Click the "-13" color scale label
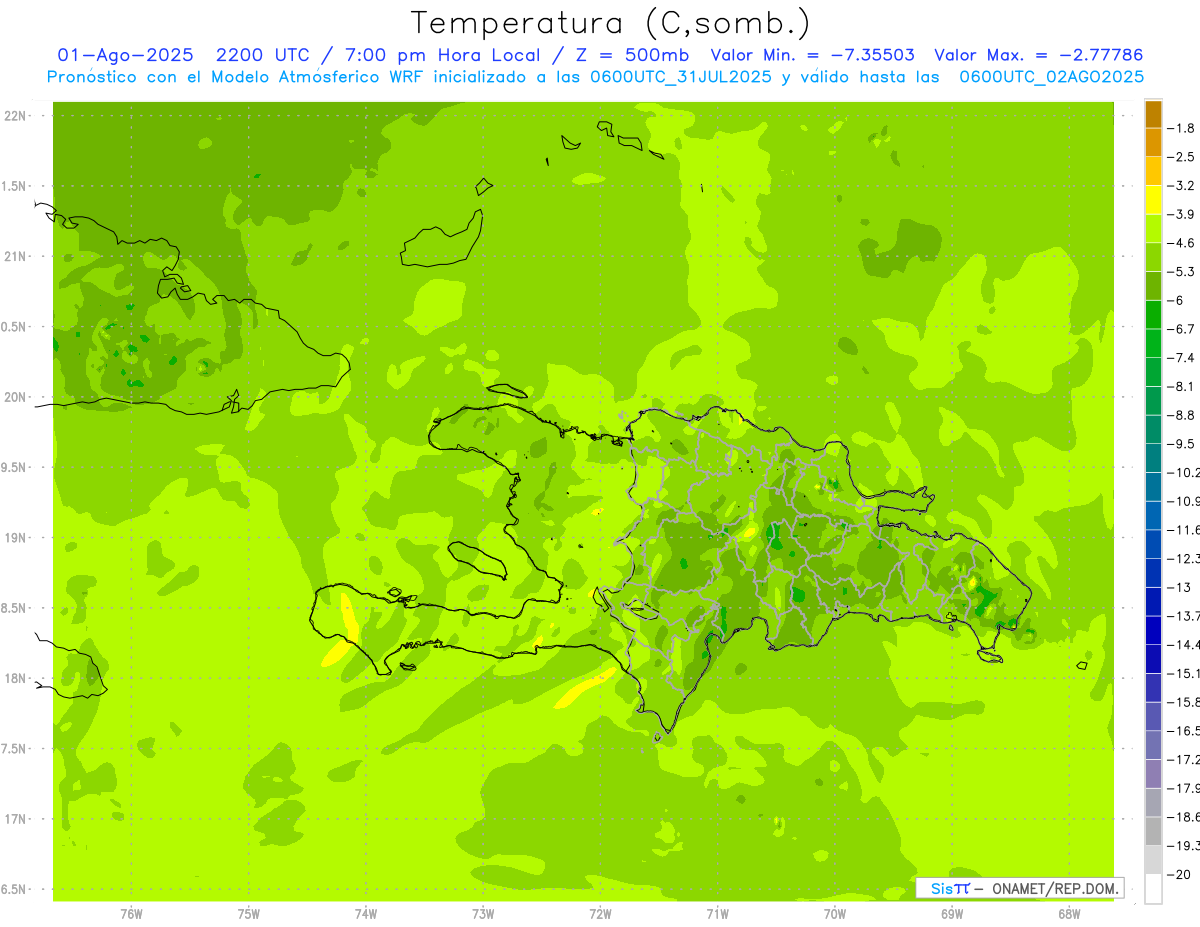Screen dimensions: 1200x927 [1180, 587]
